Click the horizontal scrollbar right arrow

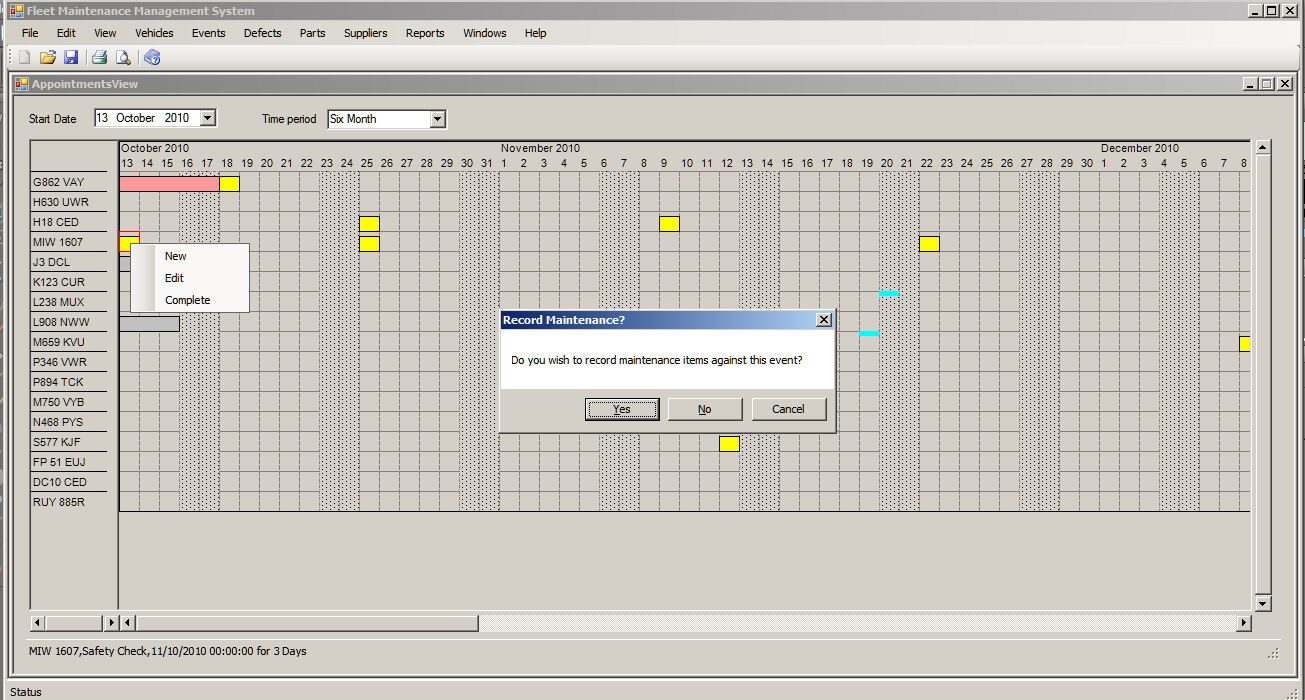(x=1244, y=623)
